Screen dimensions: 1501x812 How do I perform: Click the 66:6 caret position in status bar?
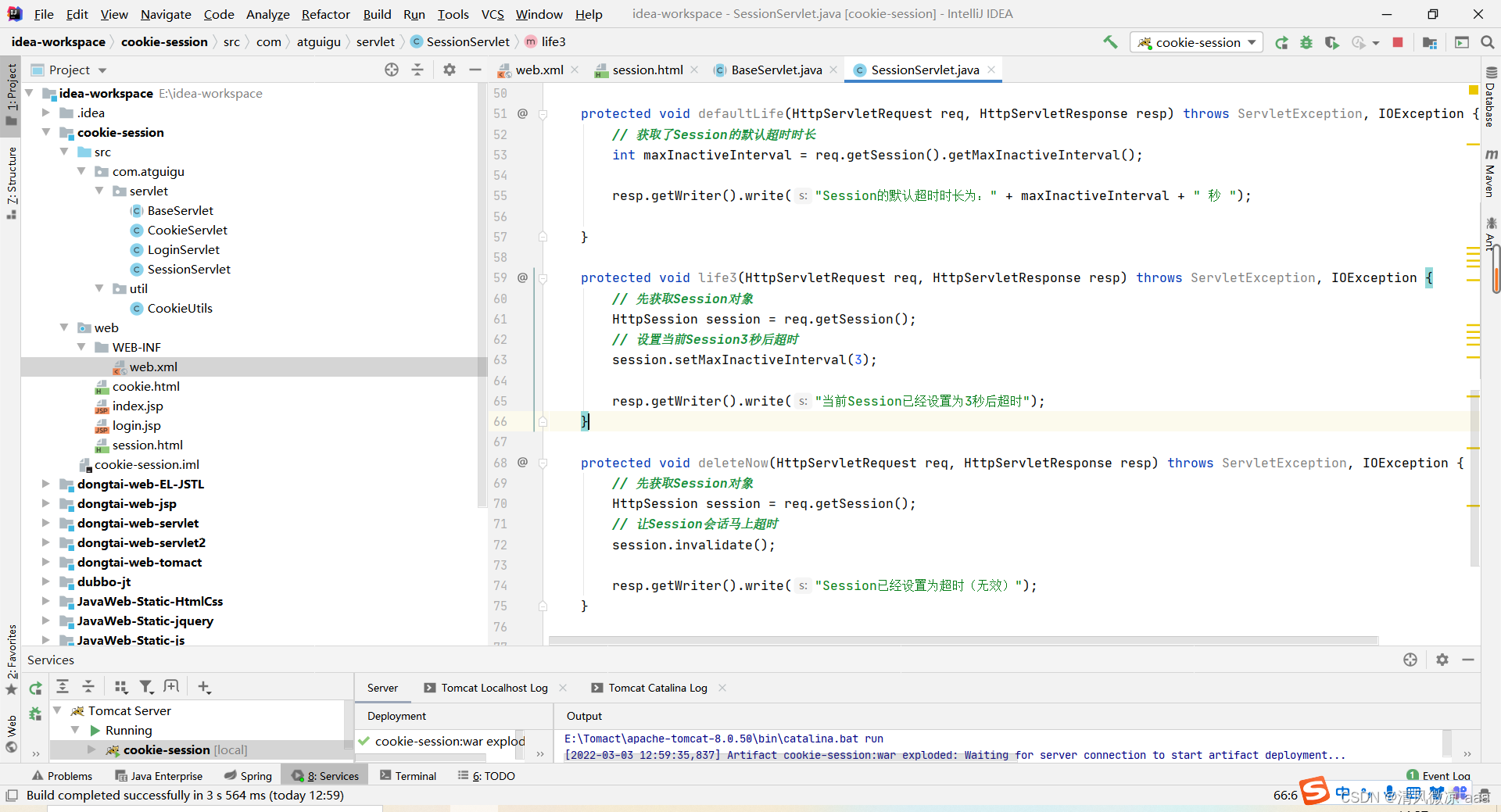coord(1285,795)
